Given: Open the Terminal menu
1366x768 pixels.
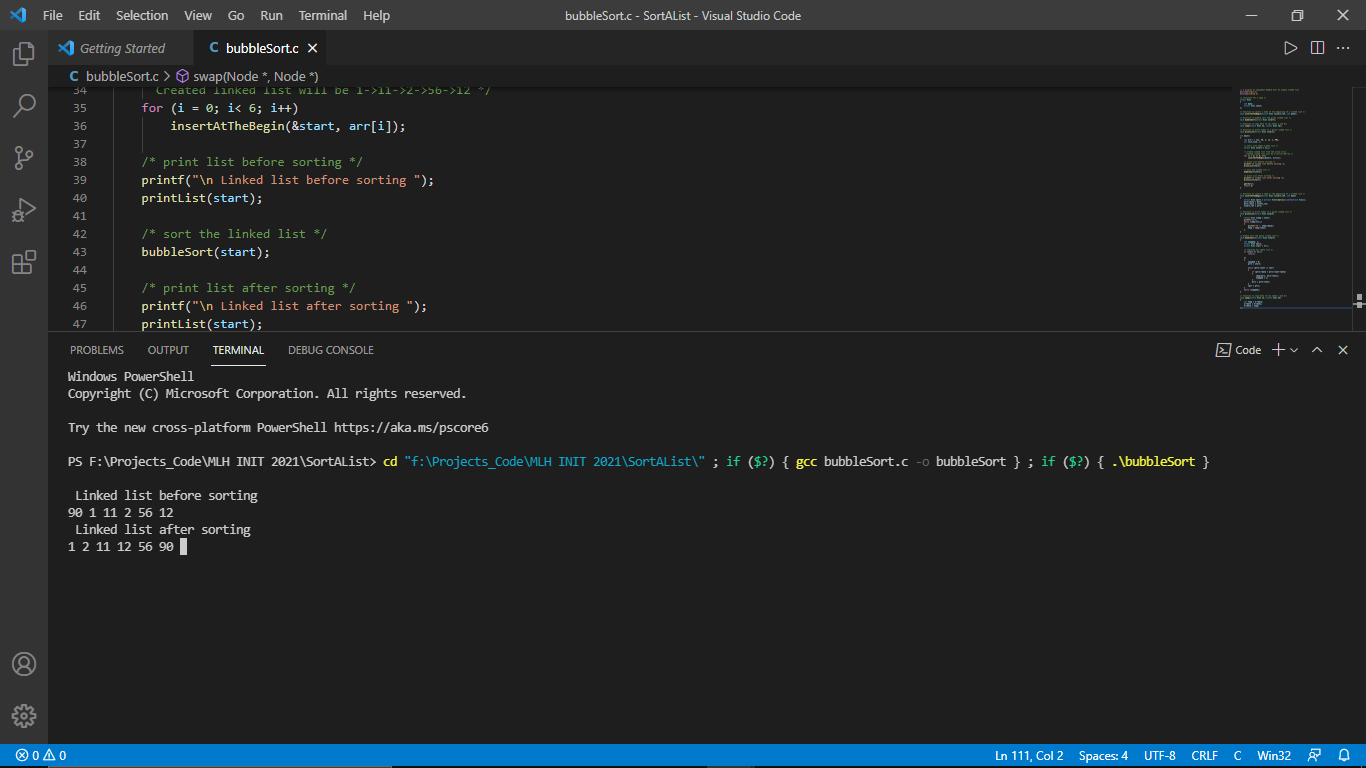Looking at the screenshot, I should [322, 16].
